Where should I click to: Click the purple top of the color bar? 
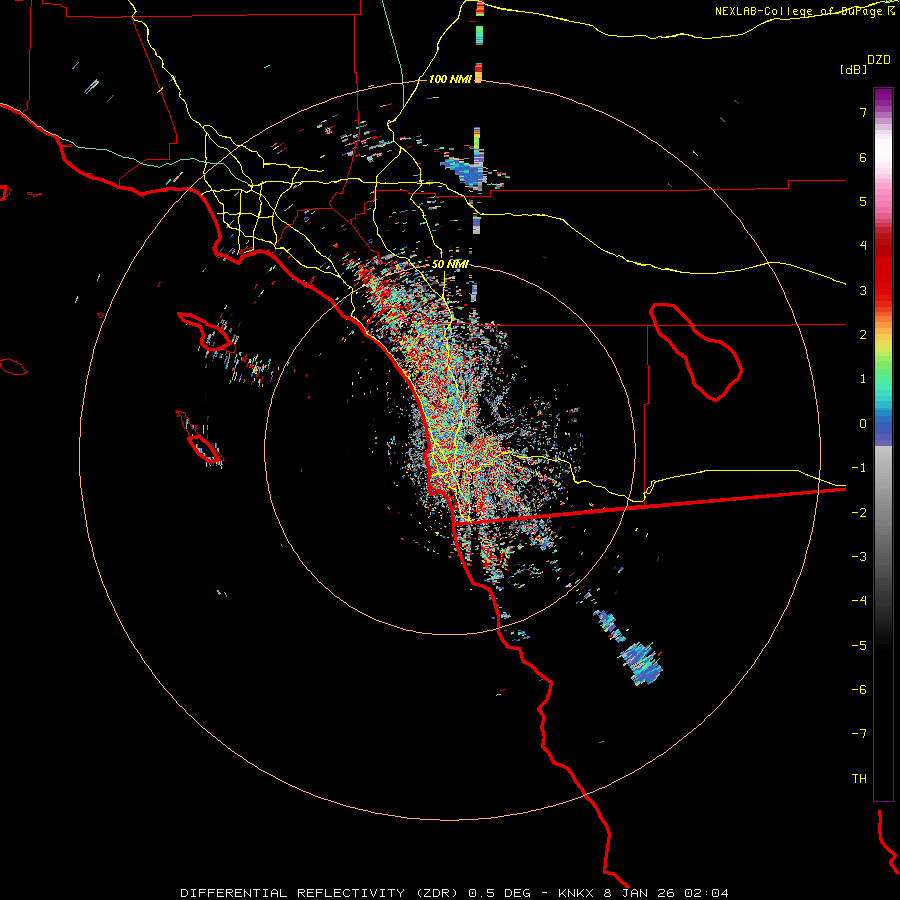tap(883, 98)
